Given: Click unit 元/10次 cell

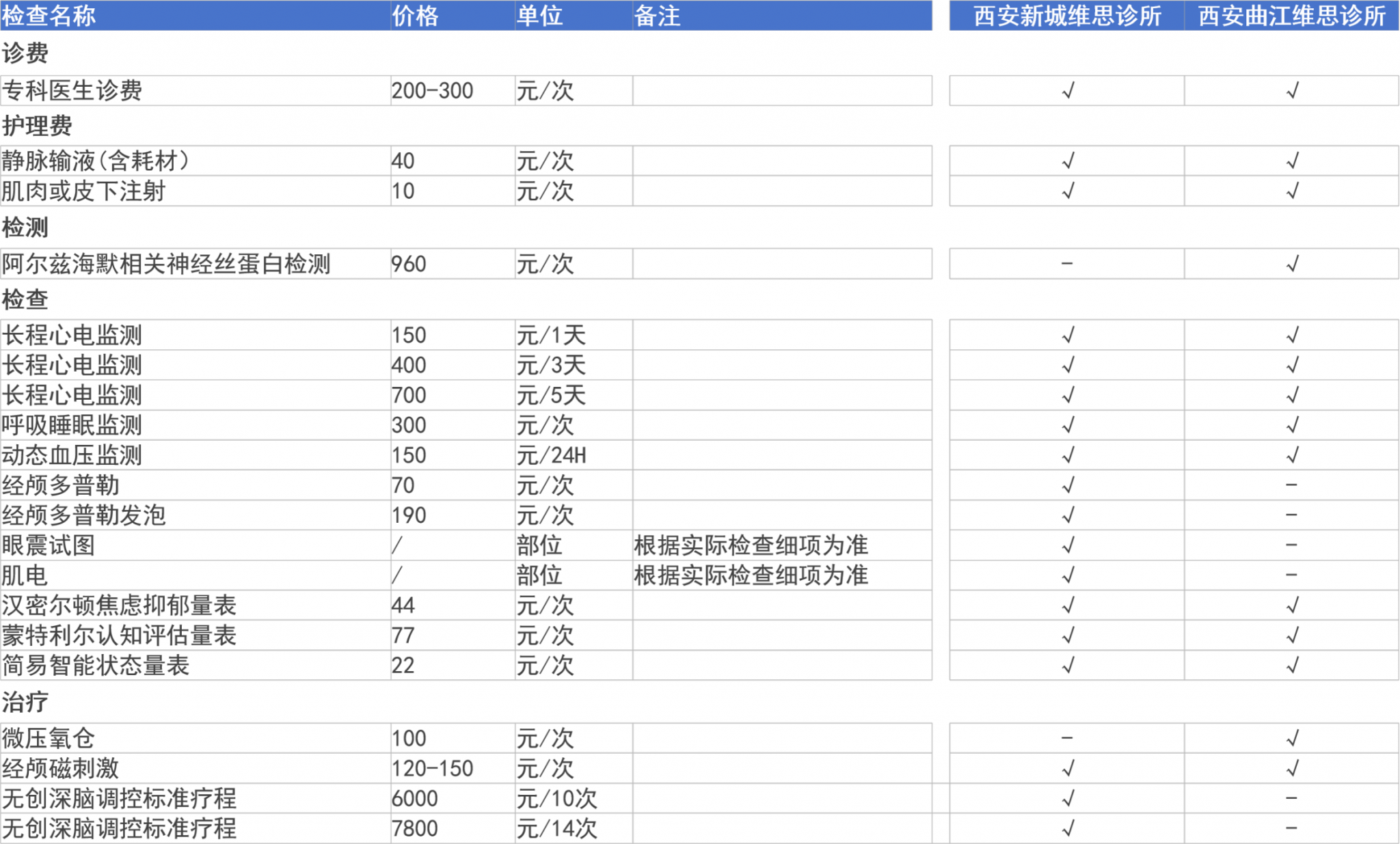Looking at the screenshot, I should click(574, 798).
